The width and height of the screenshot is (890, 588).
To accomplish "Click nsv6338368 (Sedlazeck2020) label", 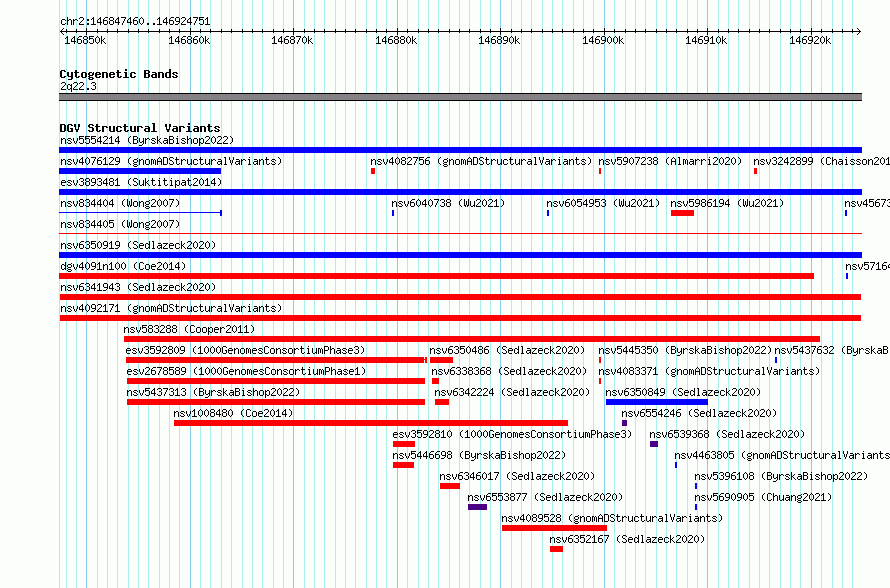I will (x=509, y=371).
